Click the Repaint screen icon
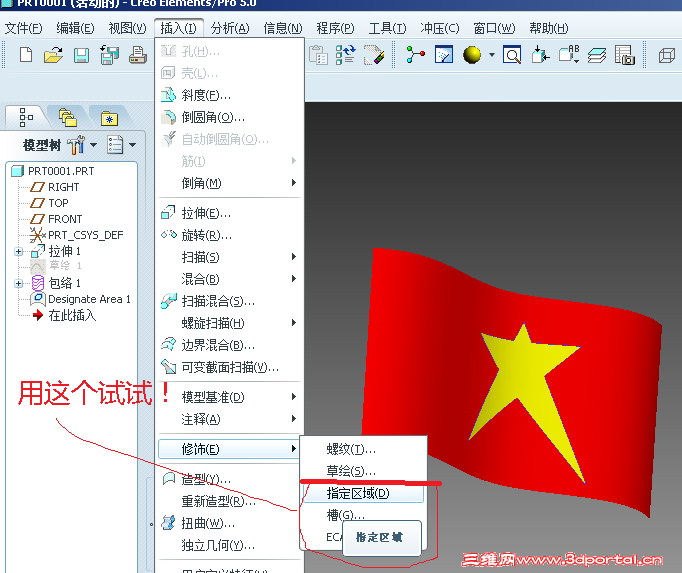This screenshot has height=573, width=682. coord(444,55)
